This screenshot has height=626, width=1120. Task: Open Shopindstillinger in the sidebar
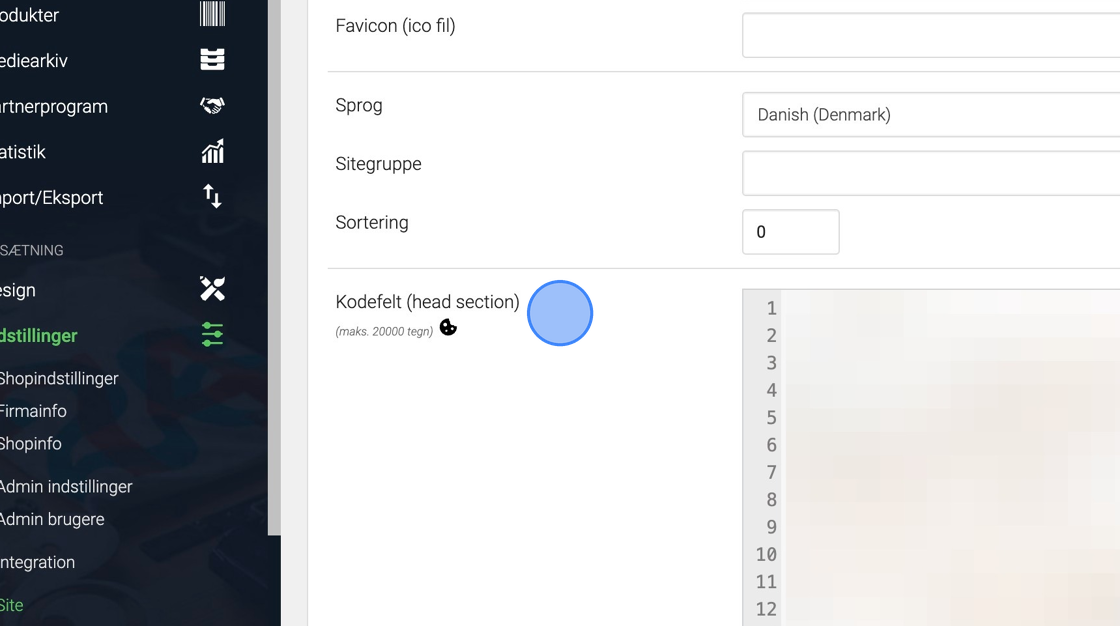pos(59,378)
